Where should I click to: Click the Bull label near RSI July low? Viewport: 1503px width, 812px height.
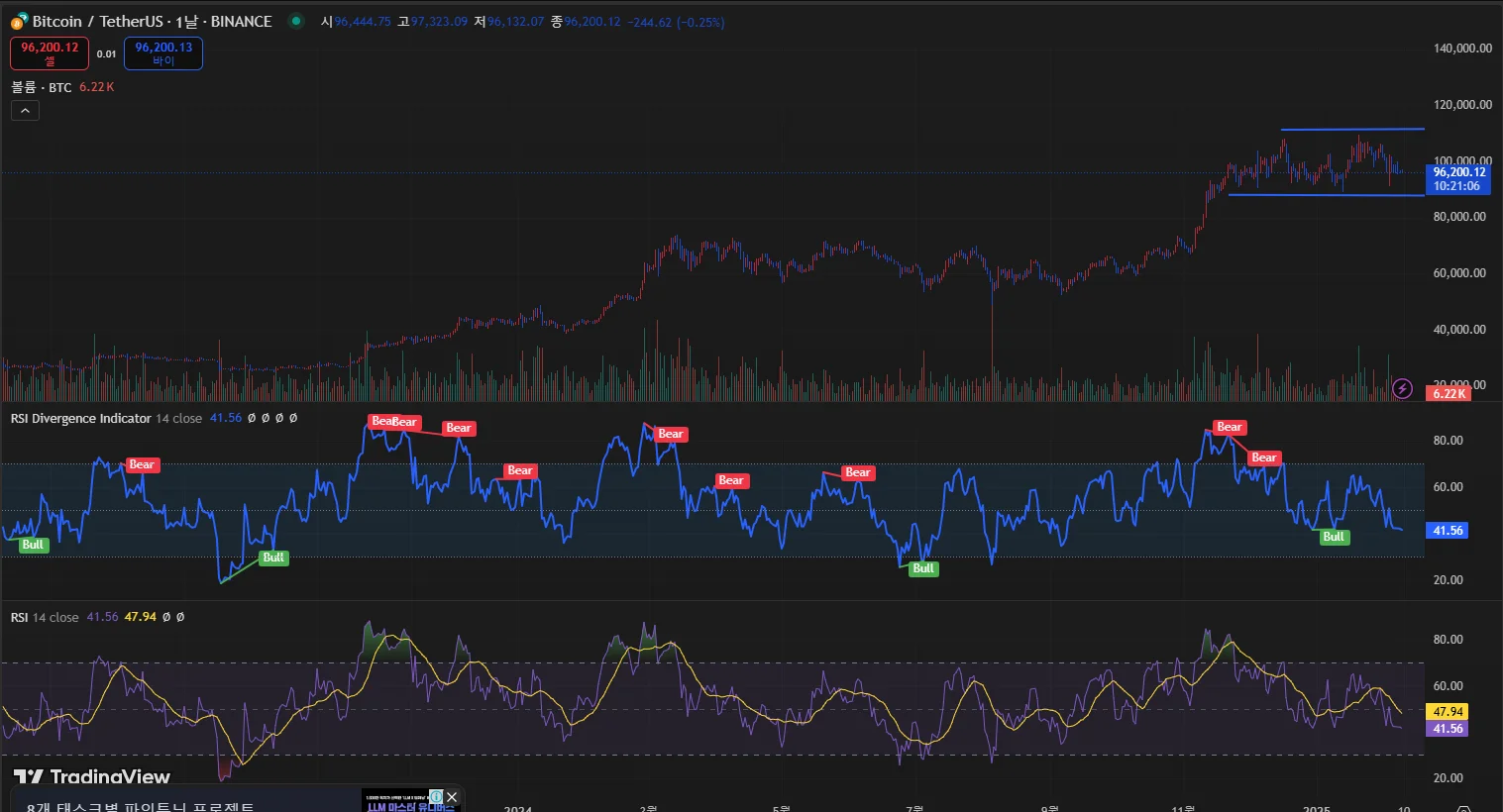(x=923, y=568)
